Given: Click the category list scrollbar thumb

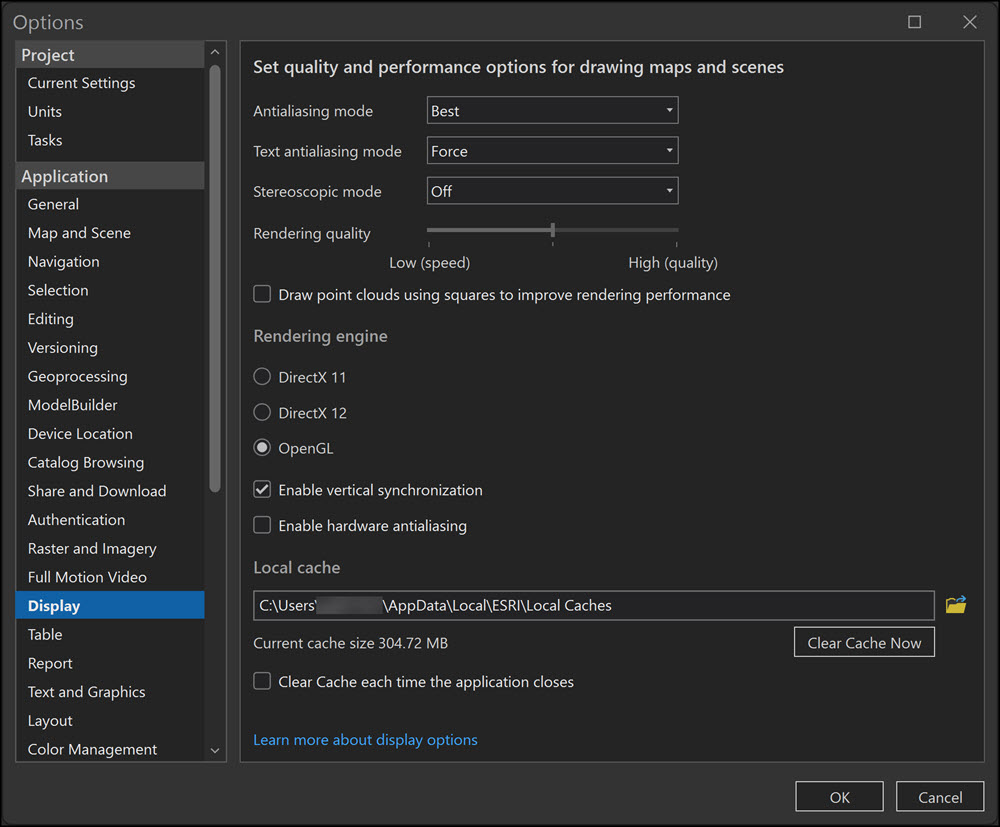Looking at the screenshot, I should pyautogui.click(x=215, y=278).
